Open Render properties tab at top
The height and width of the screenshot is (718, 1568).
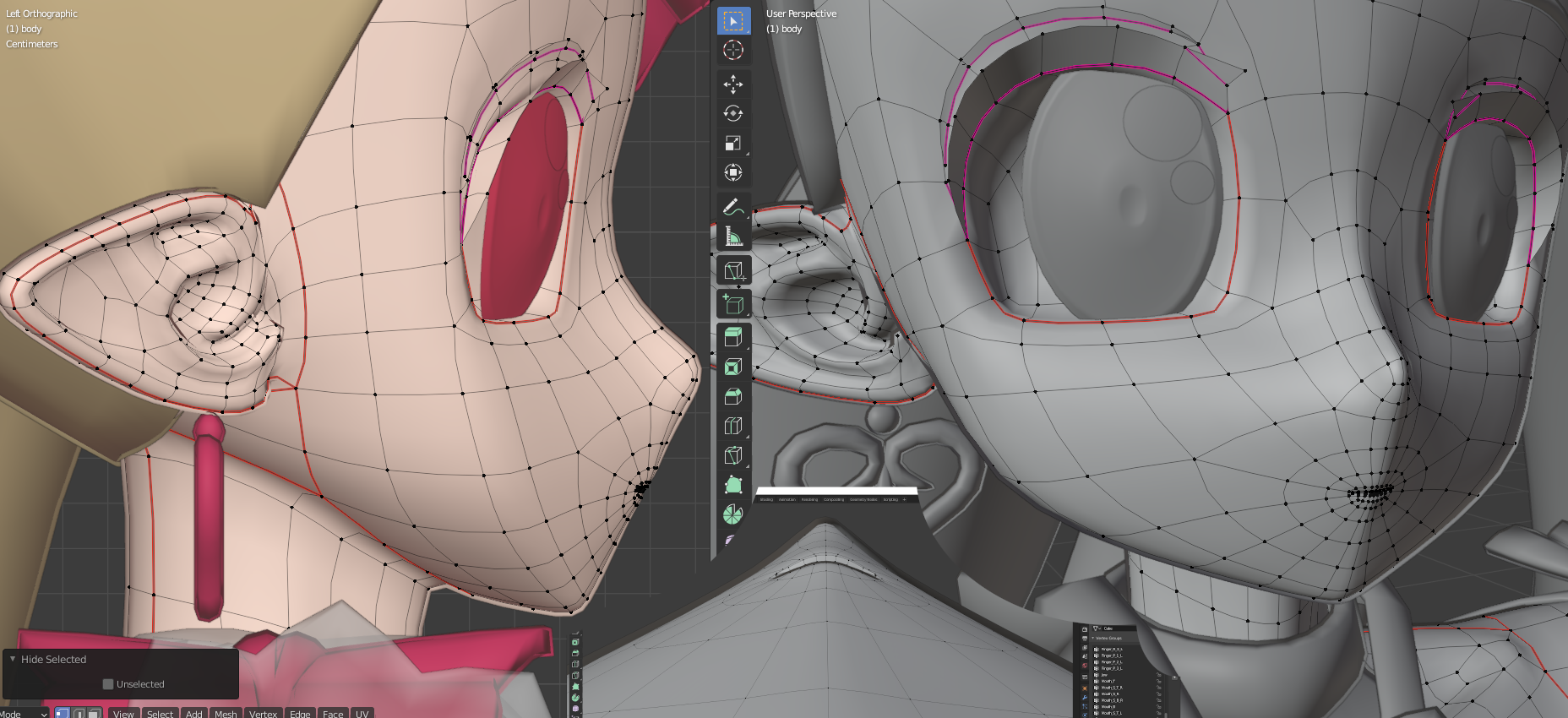1085,629
